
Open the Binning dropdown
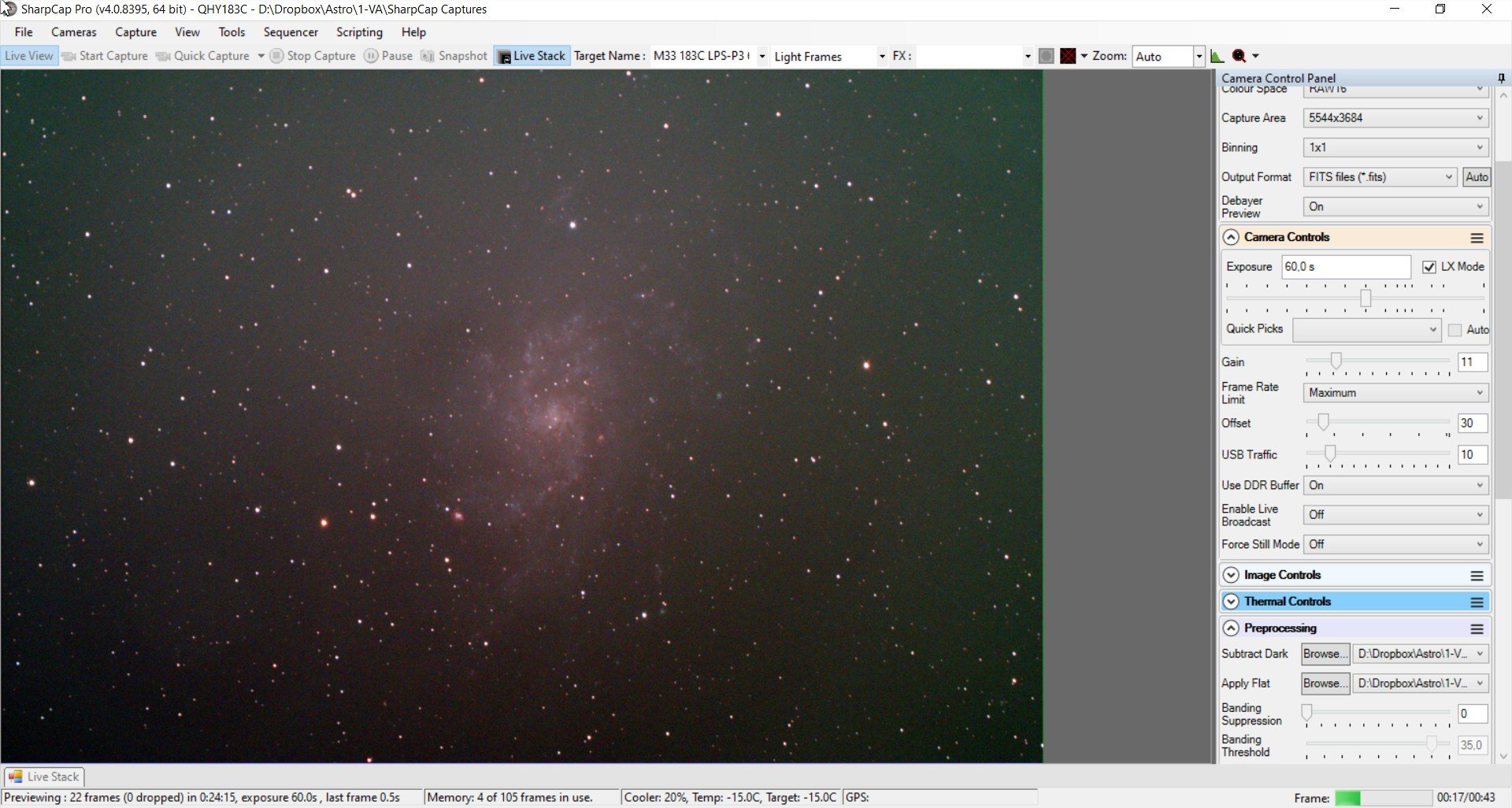click(x=1395, y=147)
